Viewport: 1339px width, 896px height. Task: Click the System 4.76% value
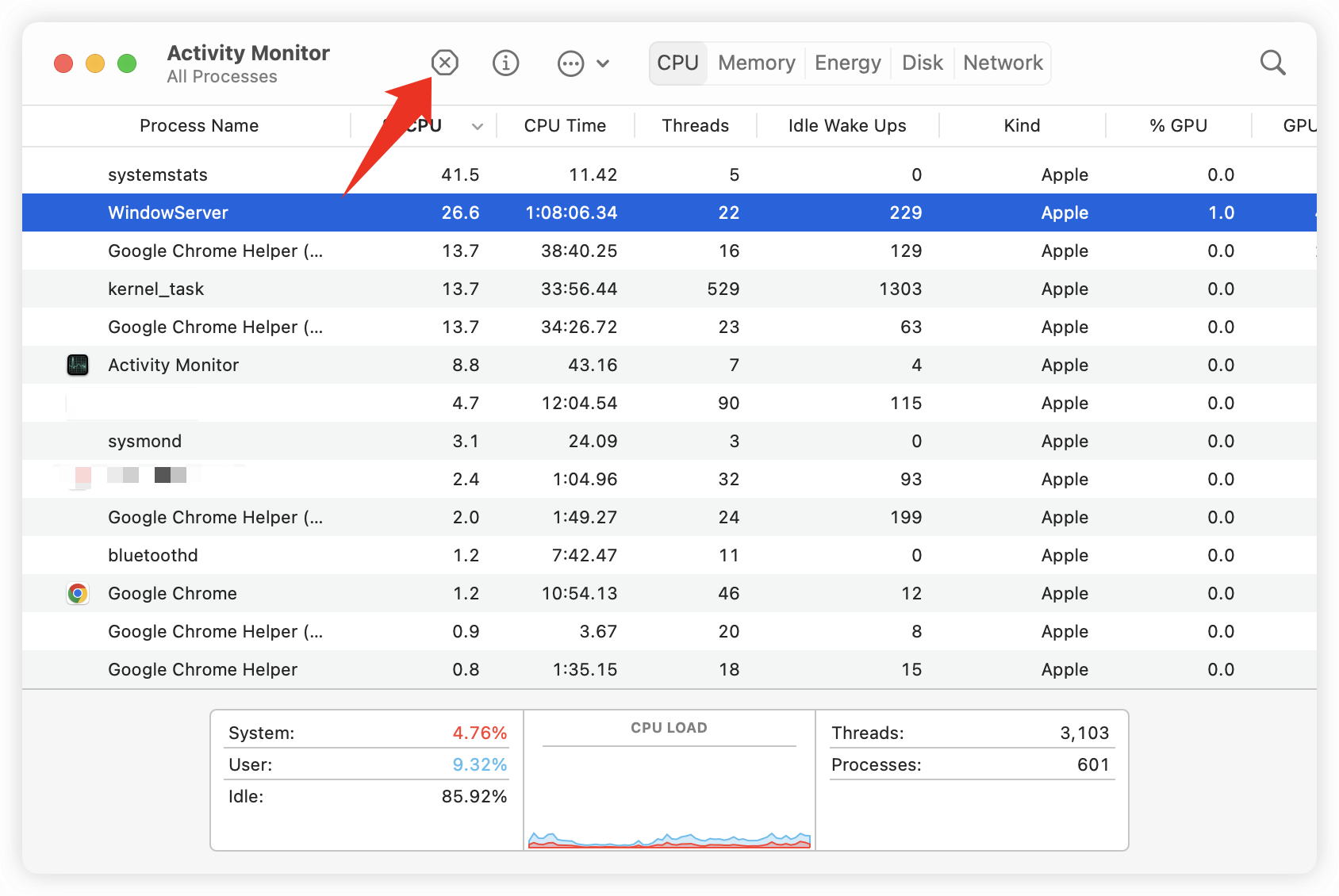pos(479,733)
